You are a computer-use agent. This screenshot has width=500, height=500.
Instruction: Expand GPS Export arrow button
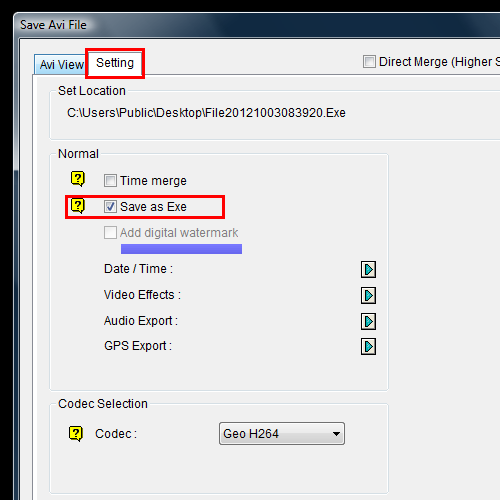pos(368,347)
